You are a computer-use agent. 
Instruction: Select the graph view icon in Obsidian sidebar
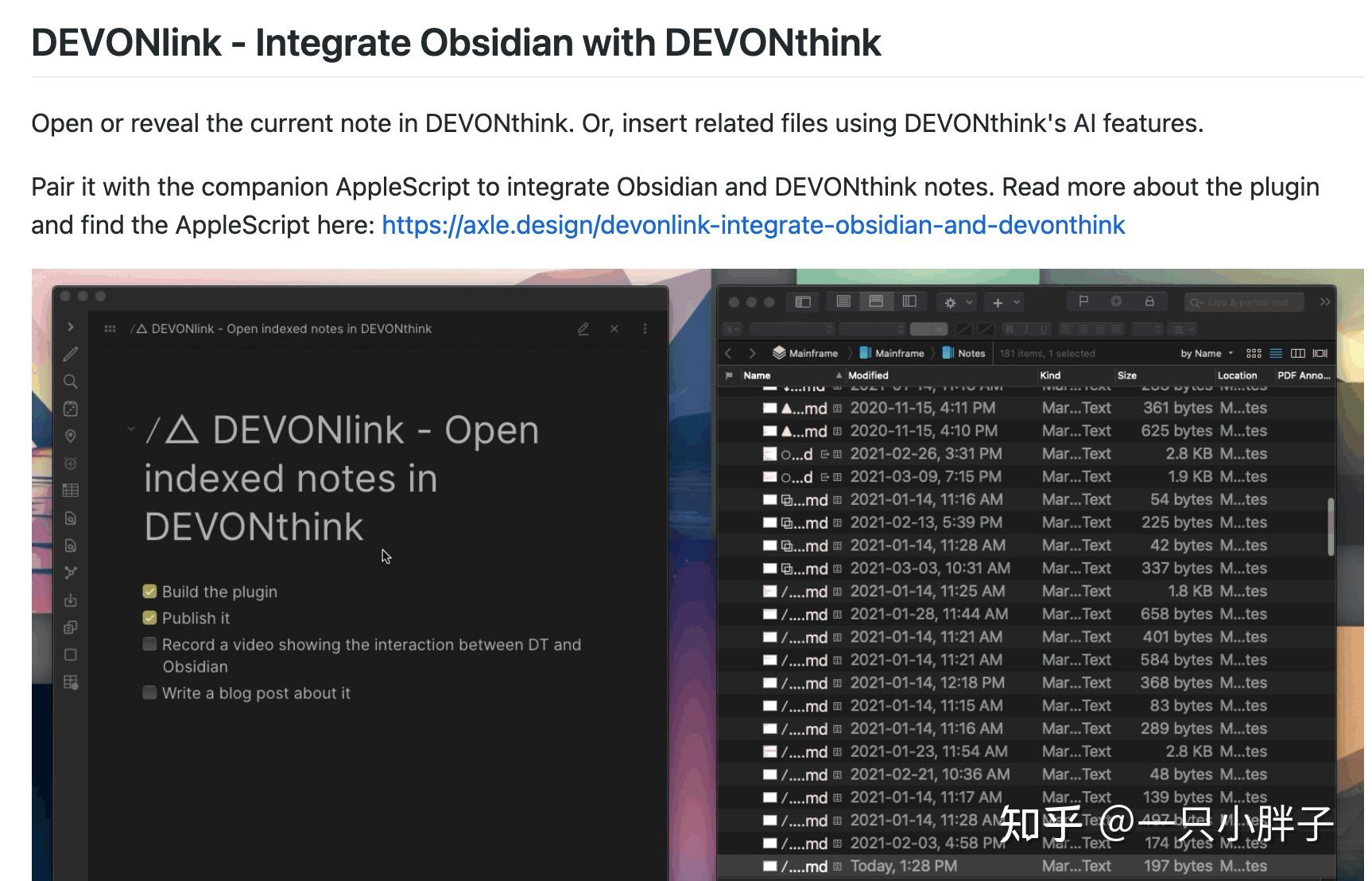pos(70,572)
